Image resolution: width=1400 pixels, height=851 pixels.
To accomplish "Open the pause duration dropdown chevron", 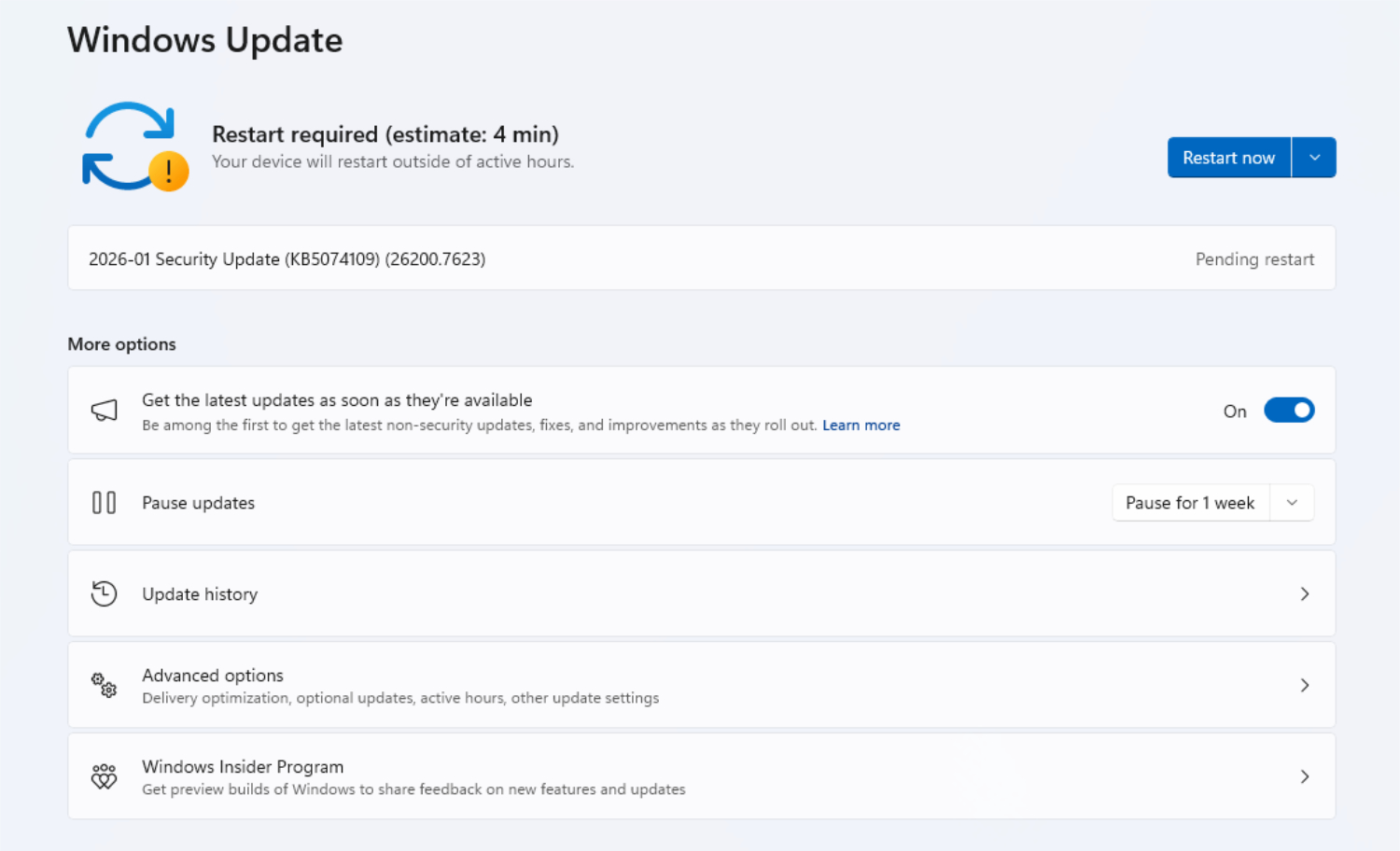I will pyautogui.click(x=1292, y=503).
